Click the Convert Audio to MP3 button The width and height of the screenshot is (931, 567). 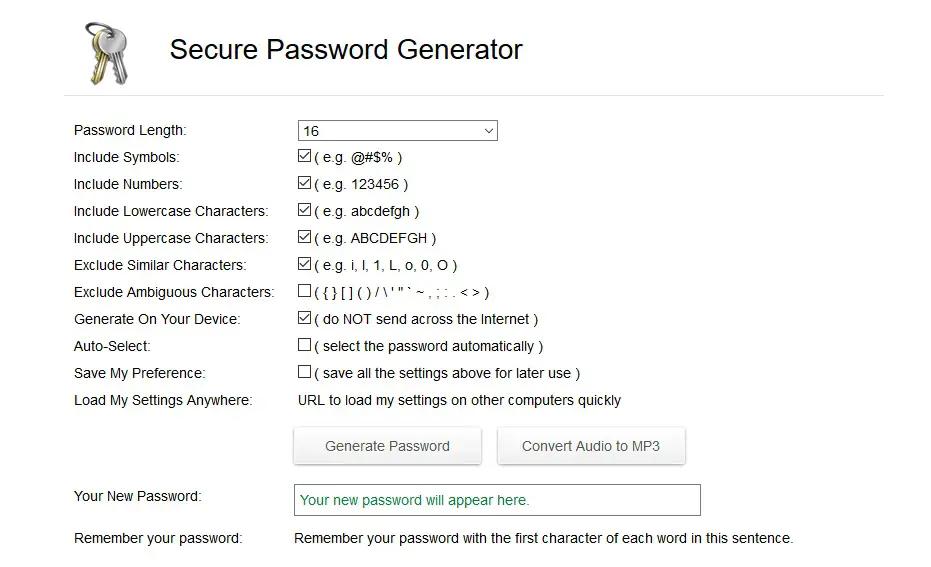click(591, 446)
